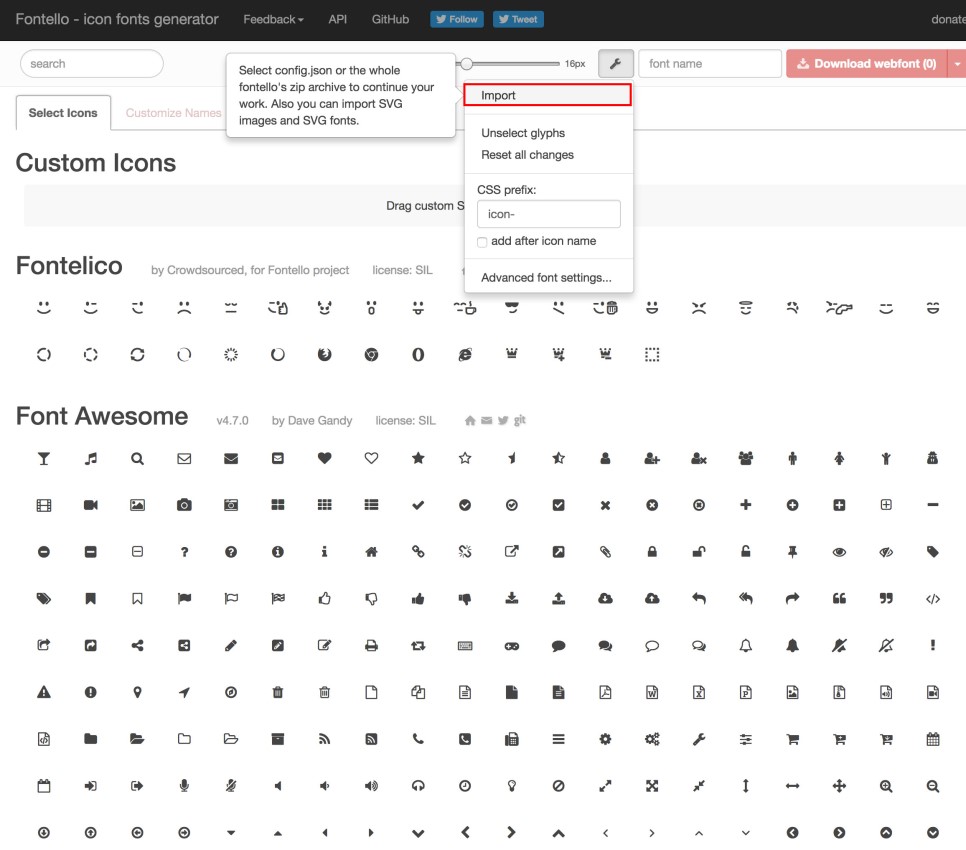This screenshot has width=966, height=850.
Task: Select the gamepad icon
Action: (x=512, y=646)
